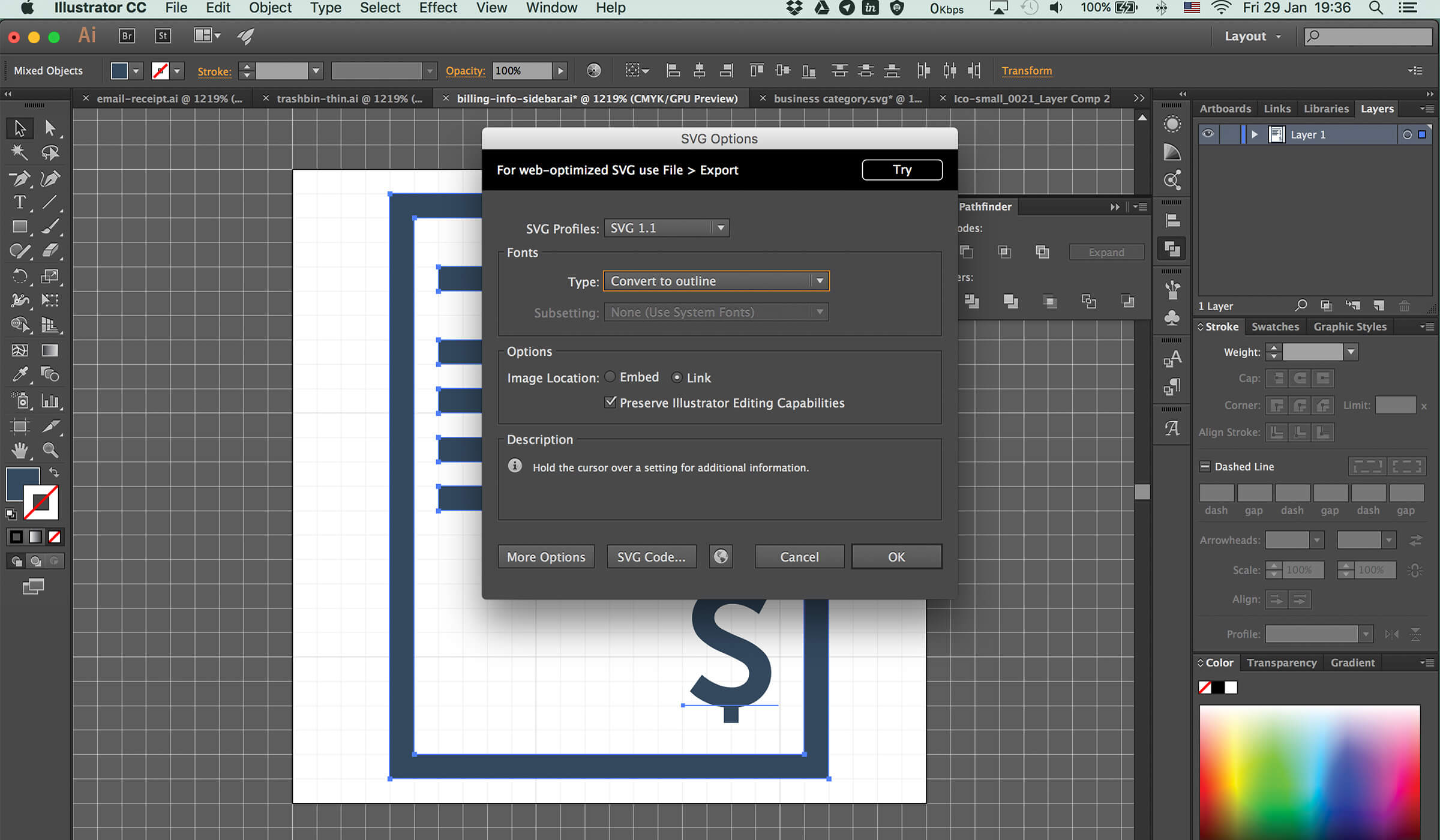1440x840 pixels.
Task: Open SVG Code... button
Action: pyautogui.click(x=651, y=557)
